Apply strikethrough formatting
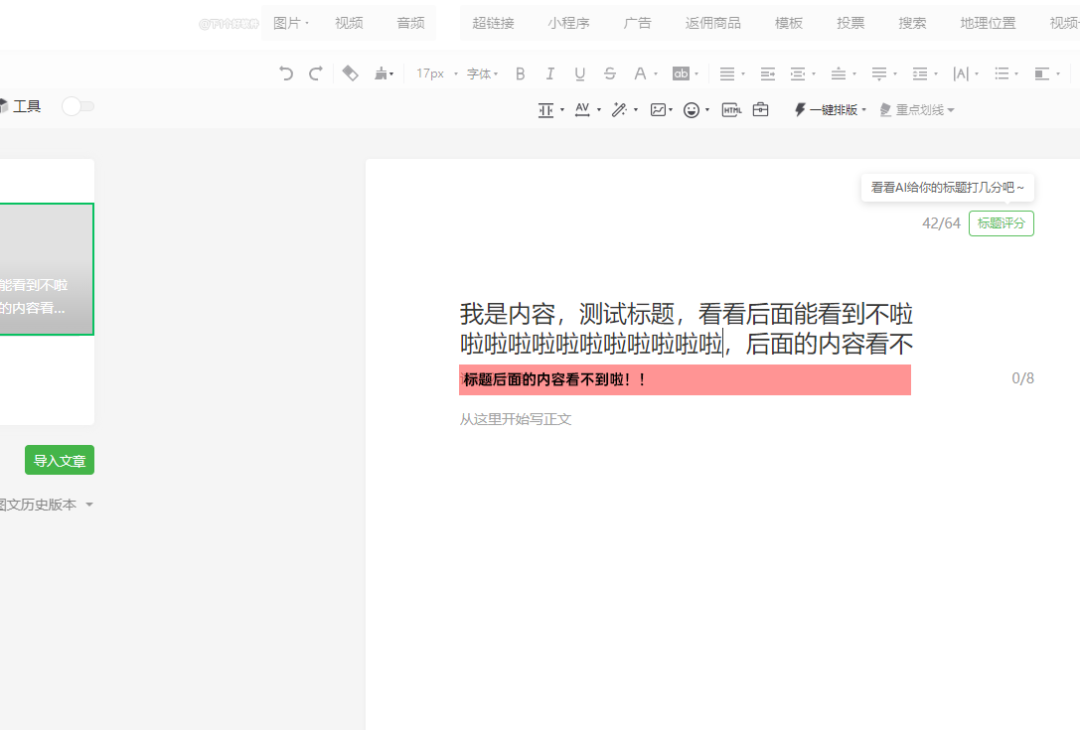Screen dimensions: 1080x730 point(610,73)
